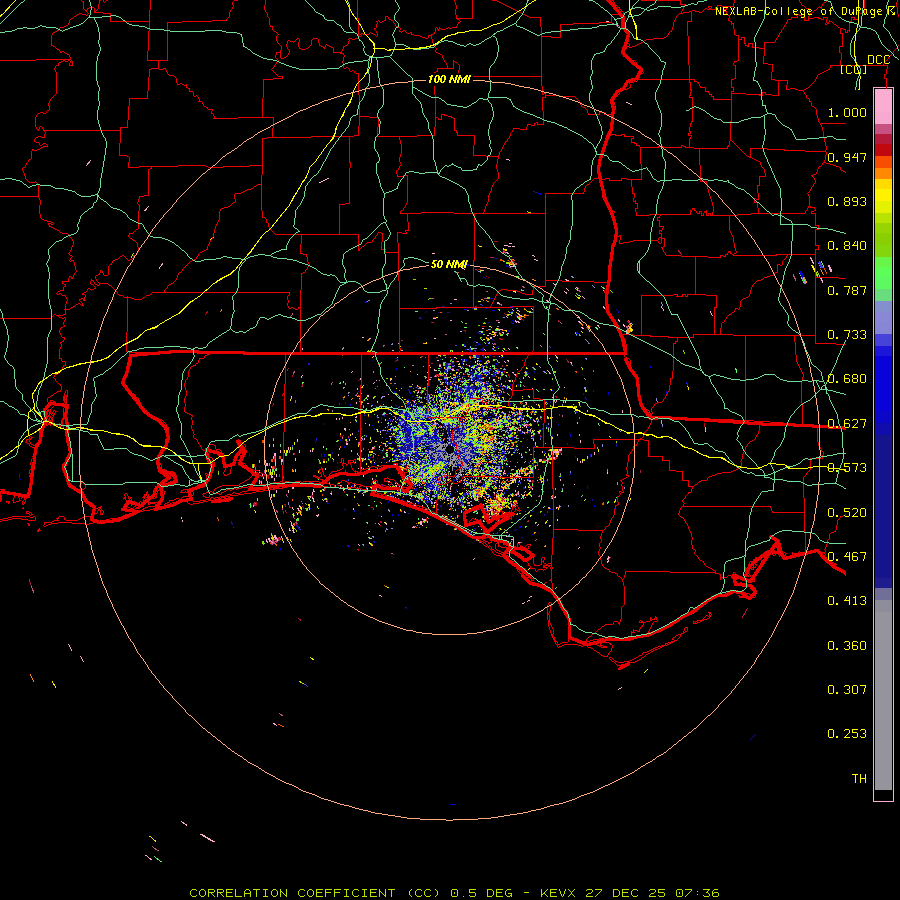Click the 0.787 scale value
The height and width of the screenshot is (900, 900).
(x=847, y=290)
